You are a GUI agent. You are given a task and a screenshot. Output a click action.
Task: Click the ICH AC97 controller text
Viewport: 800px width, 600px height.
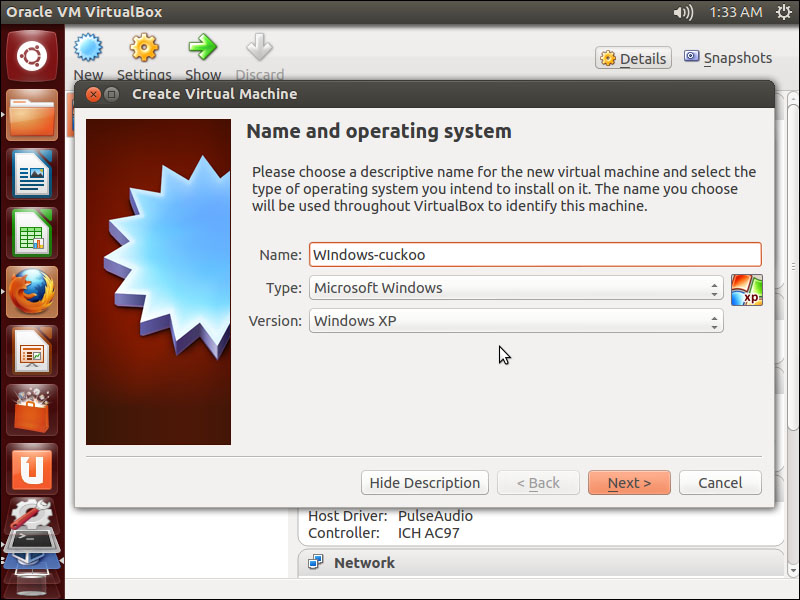coord(429,533)
